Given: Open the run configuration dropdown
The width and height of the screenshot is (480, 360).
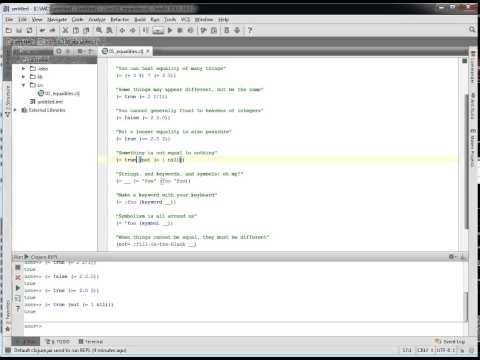Looking at the screenshot, I should [158, 30].
